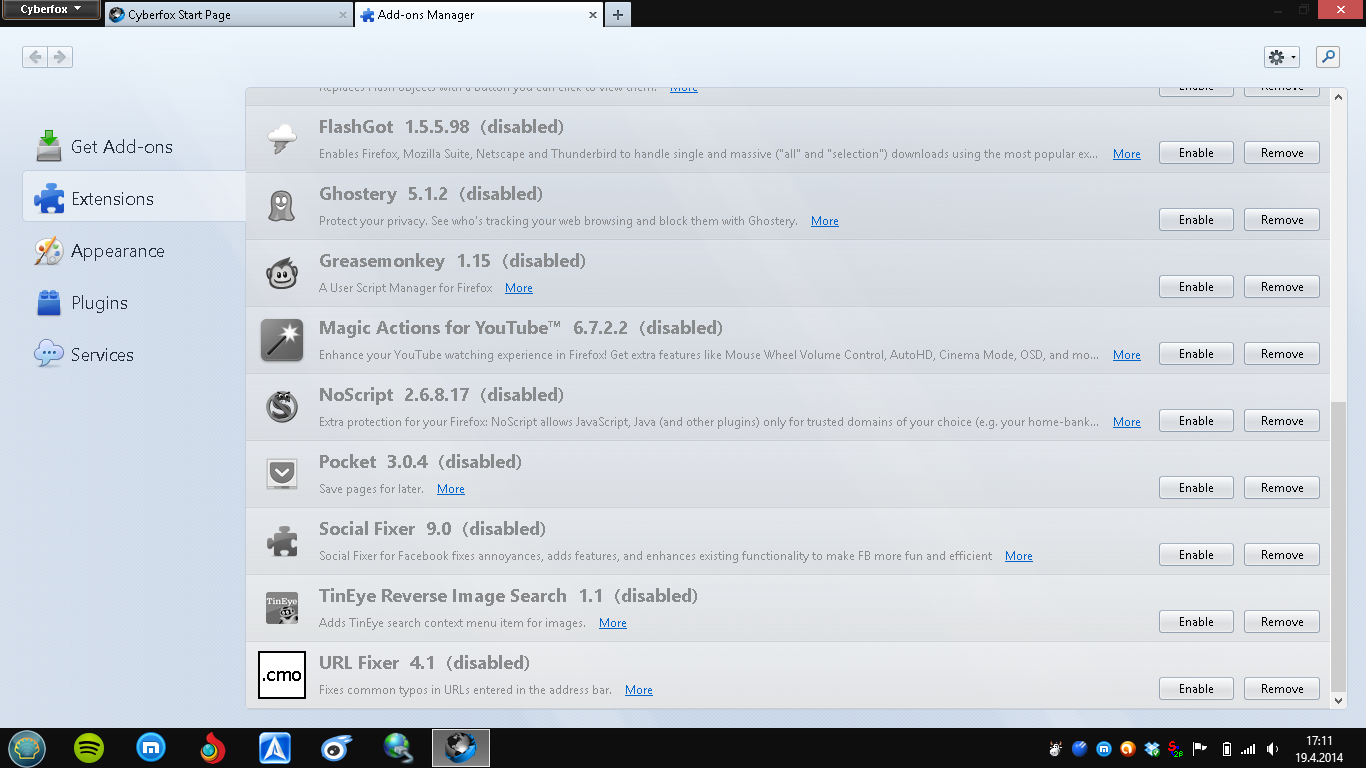The image size is (1366, 768).
Task: Open the Cyberfox application menu button
Action: (51, 10)
